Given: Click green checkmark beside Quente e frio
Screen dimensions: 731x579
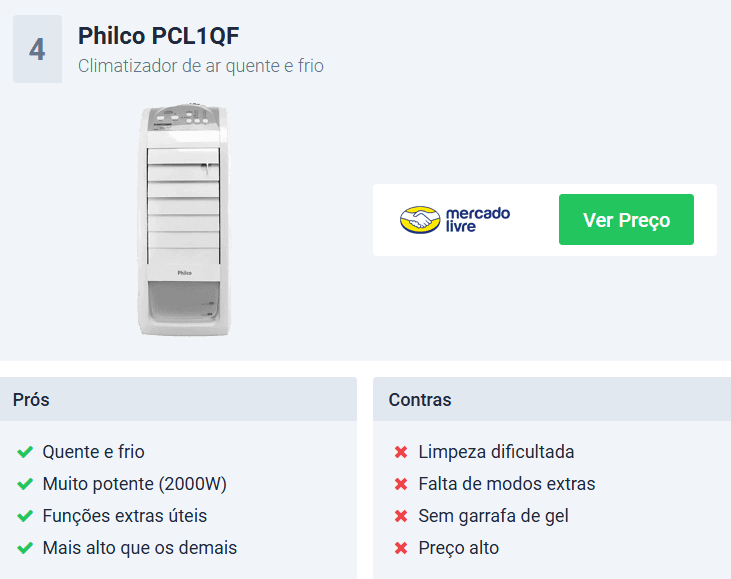Looking at the screenshot, I should 25,452.
